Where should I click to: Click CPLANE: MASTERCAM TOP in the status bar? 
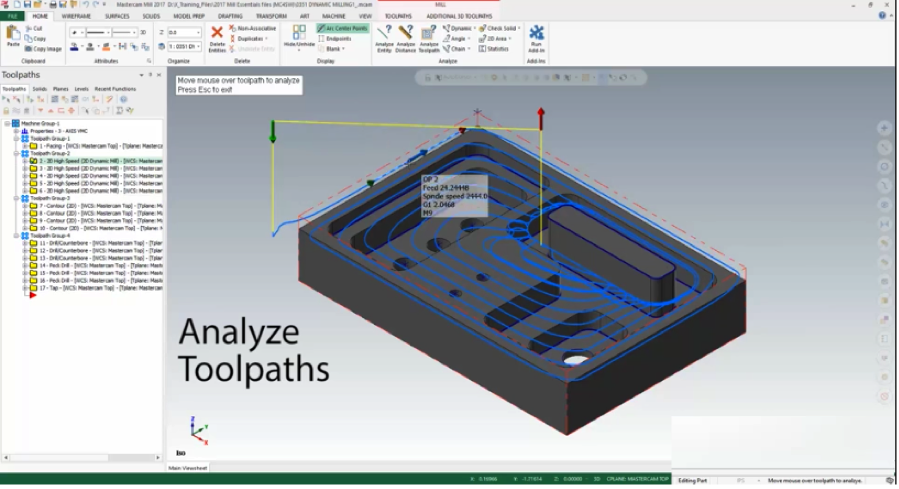(638, 479)
